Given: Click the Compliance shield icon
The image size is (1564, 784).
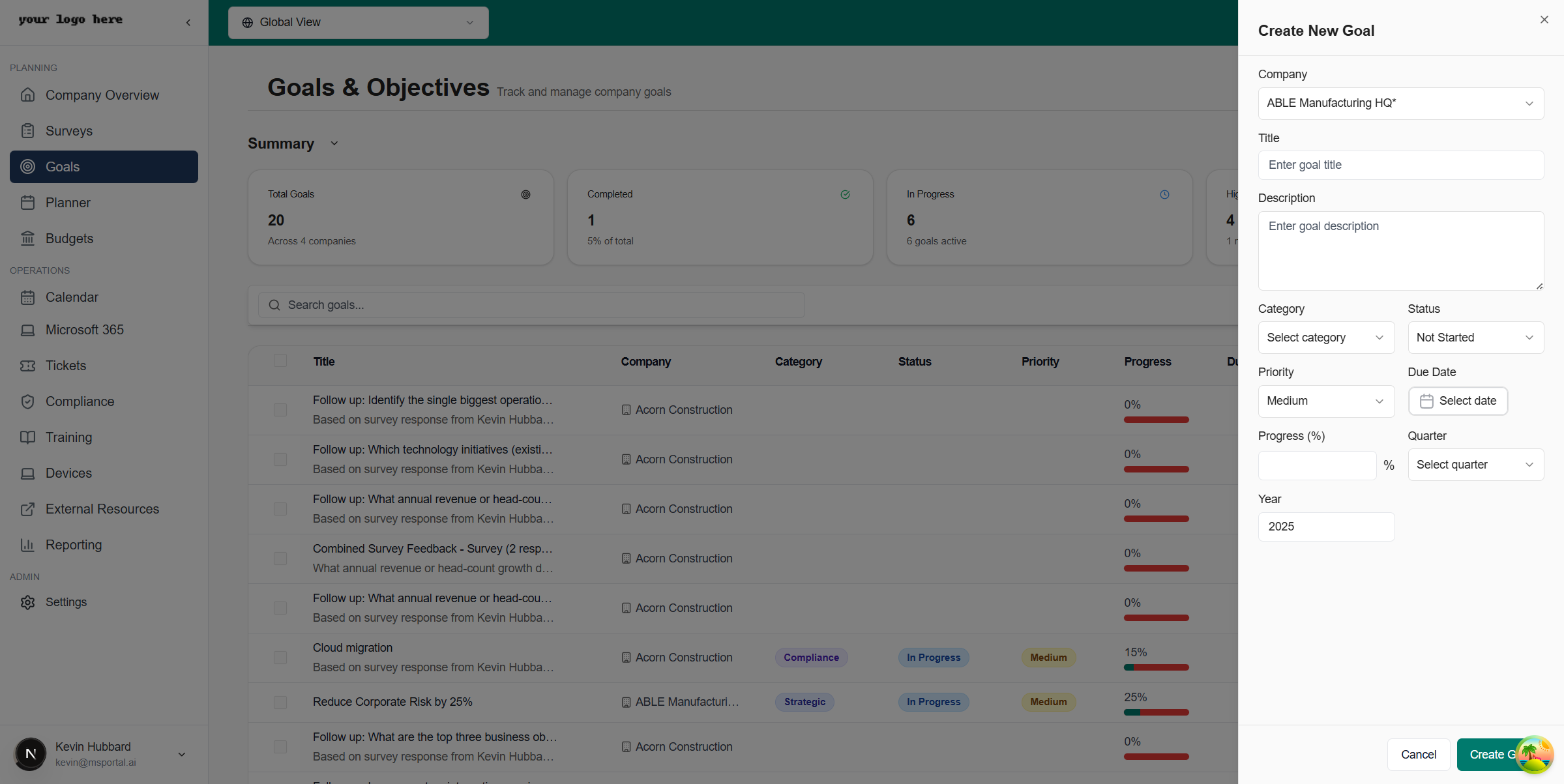Looking at the screenshot, I should [x=28, y=401].
